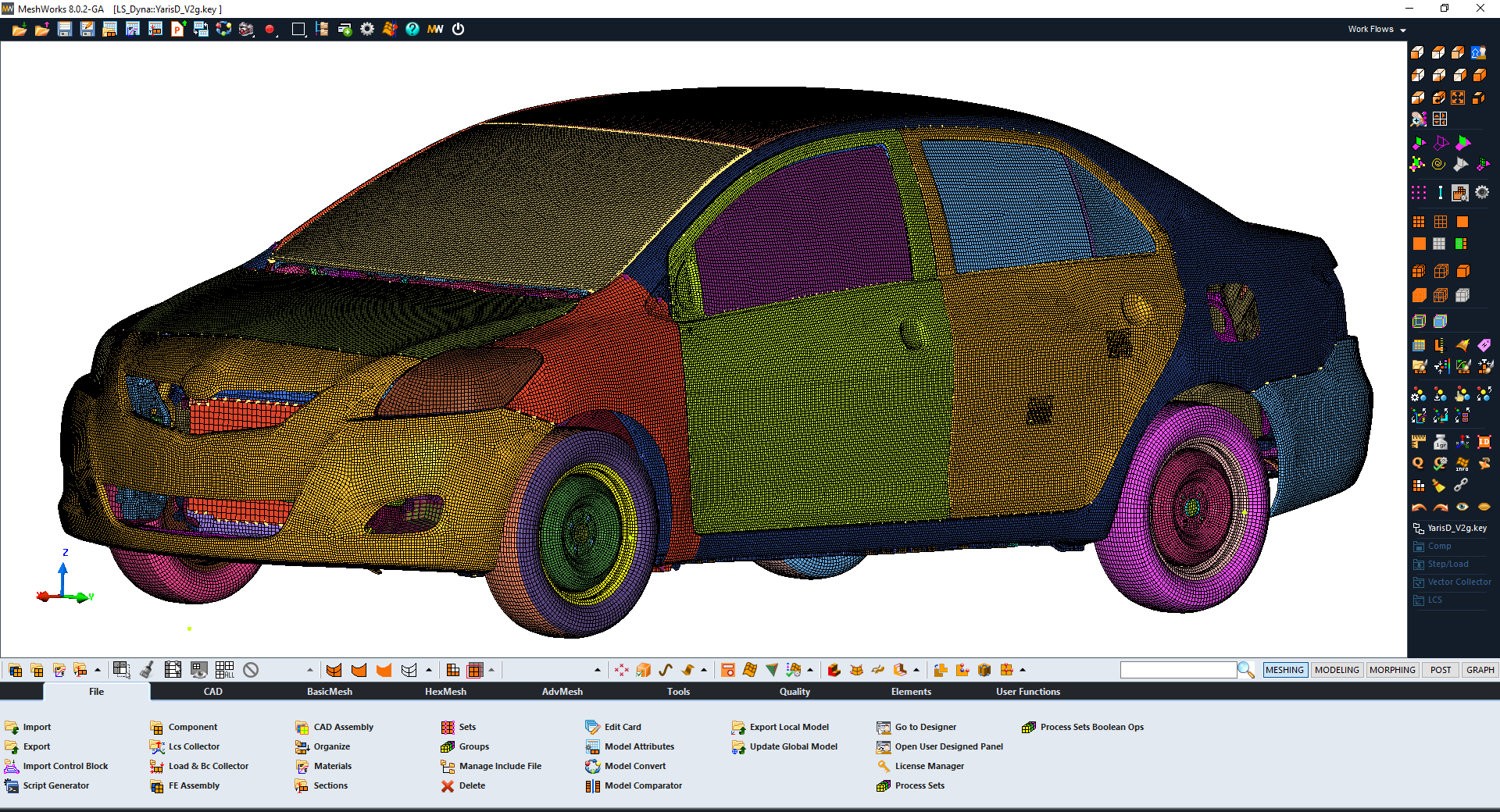Viewport: 1500px width, 812px height.
Task: Click the 'ALL' grid selection icon
Action: [x=225, y=670]
